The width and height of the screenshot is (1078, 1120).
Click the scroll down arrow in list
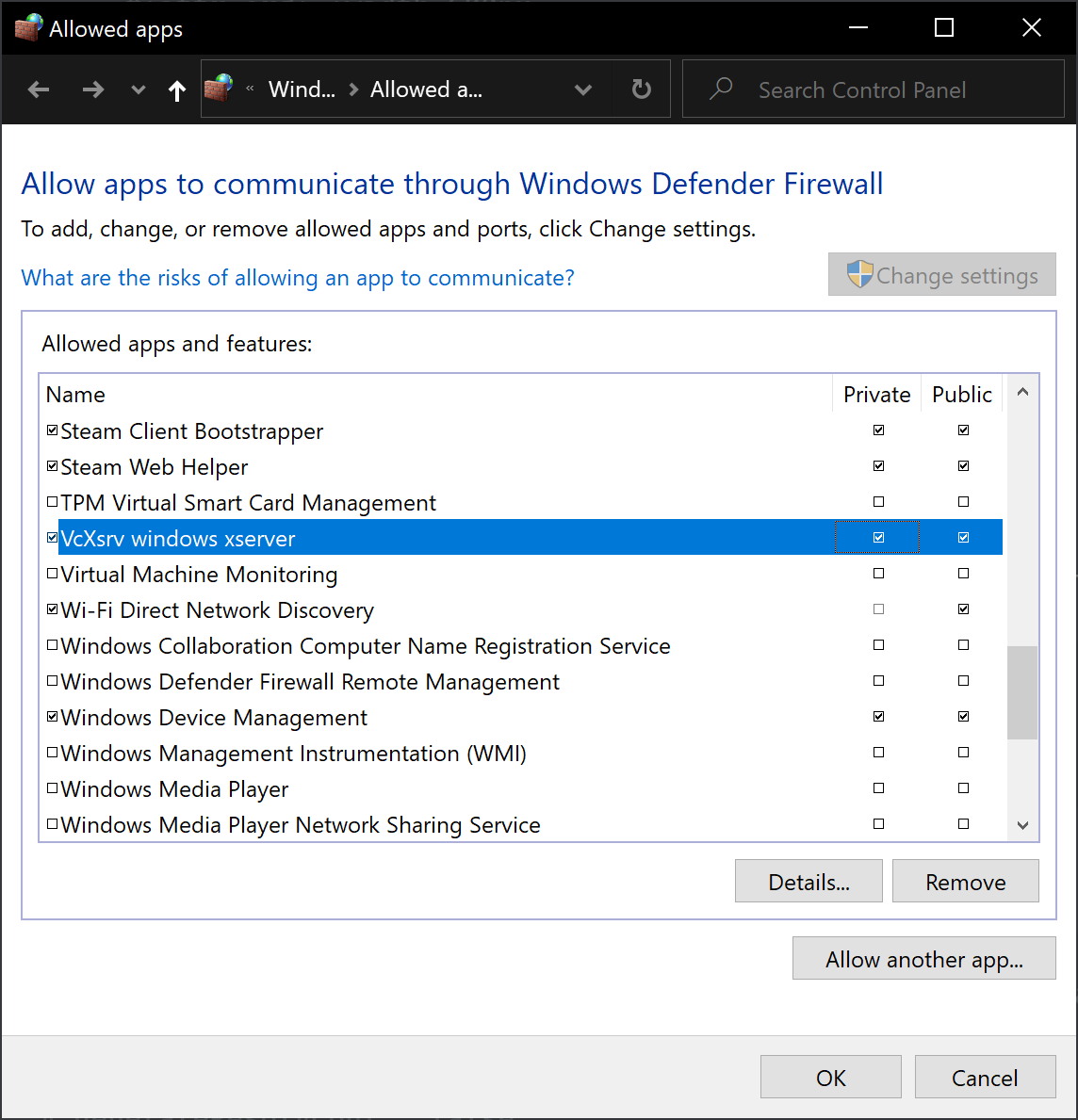pyautogui.click(x=1022, y=825)
